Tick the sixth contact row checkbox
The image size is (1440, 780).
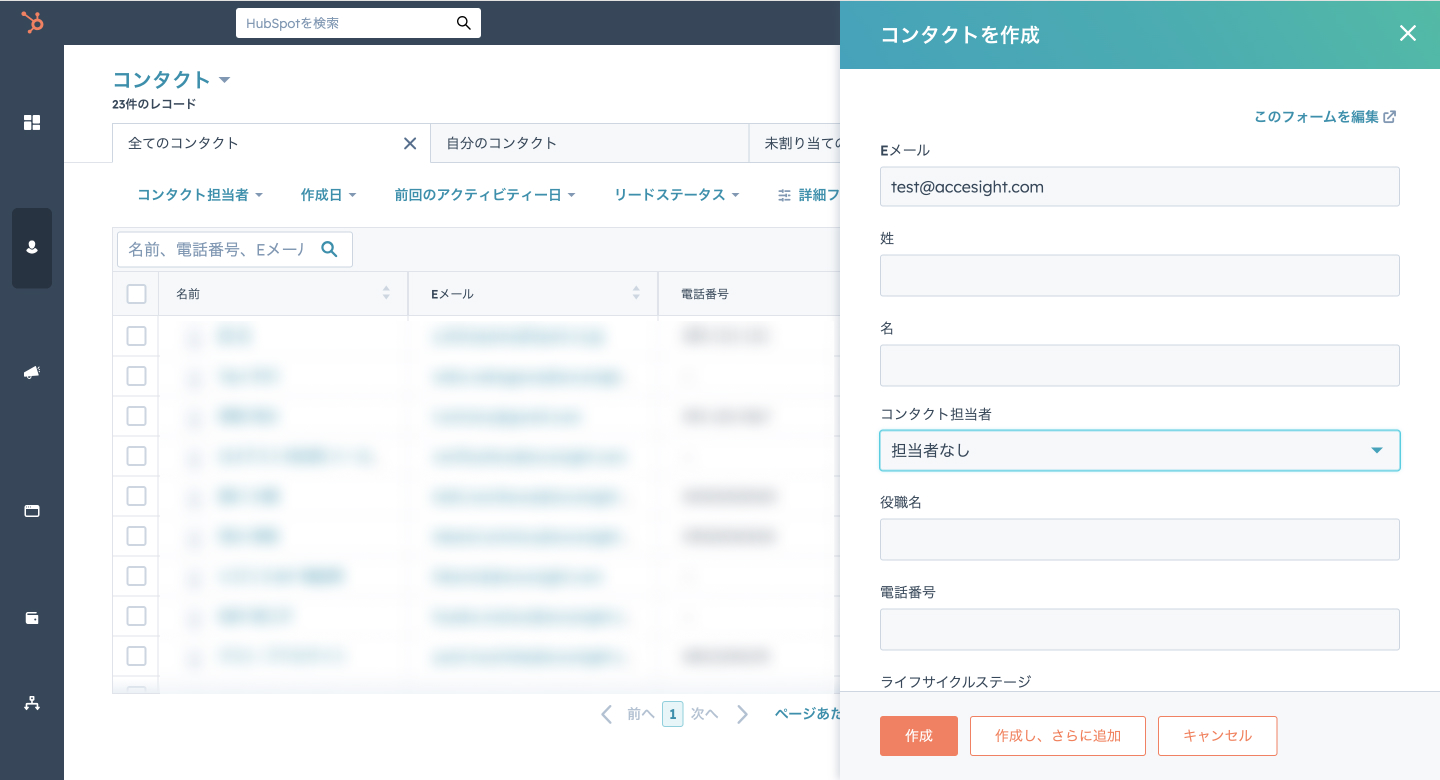[136, 536]
